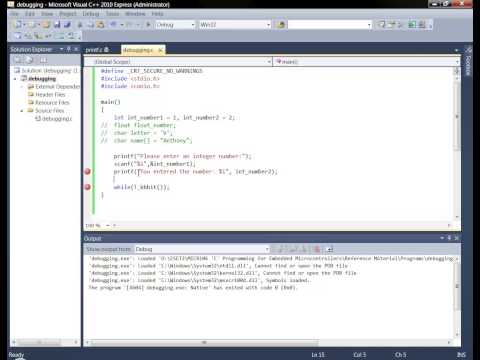The width and height of the screenshot is (480, 360).
Task: Click the Add New Item toolbar icon
Action: coord(33,24)
